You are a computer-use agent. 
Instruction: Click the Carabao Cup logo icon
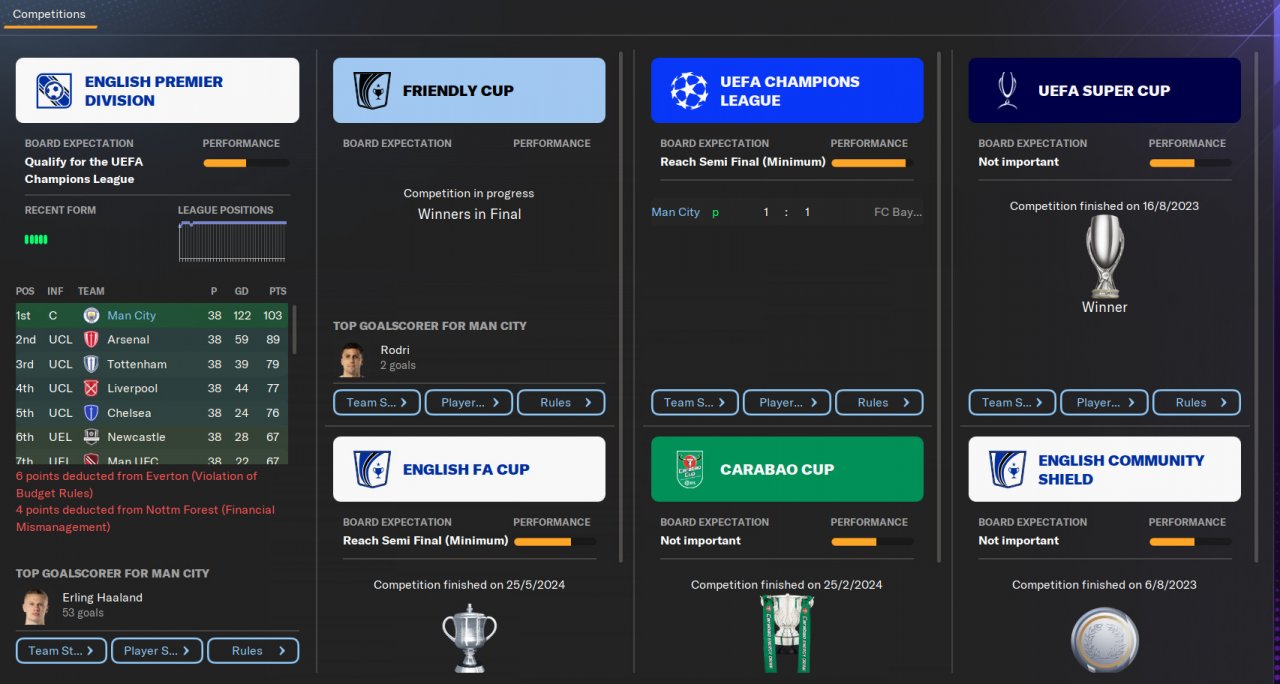tap(689, 469)
